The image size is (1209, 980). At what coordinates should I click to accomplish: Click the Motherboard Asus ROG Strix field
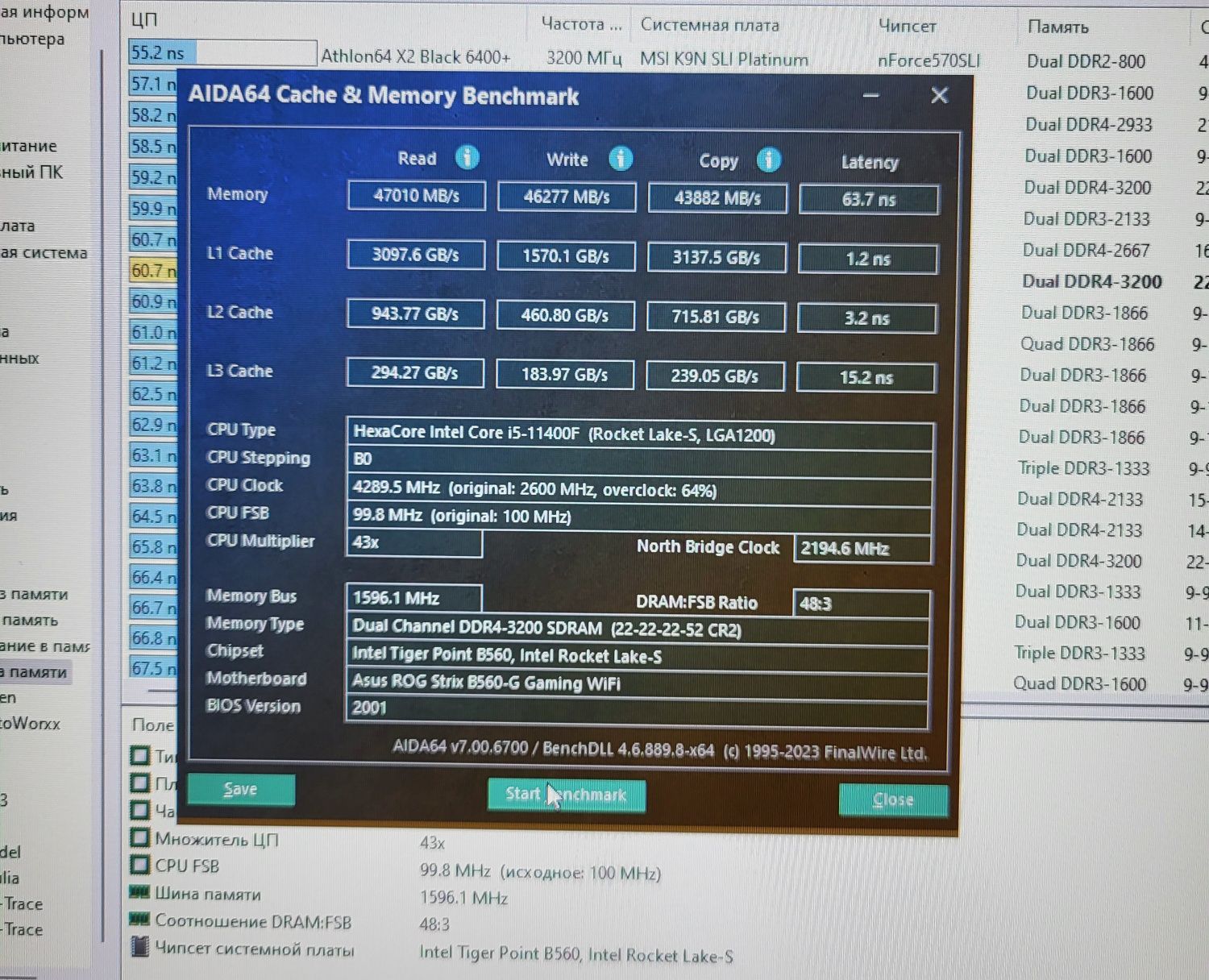tap(637, 683)
